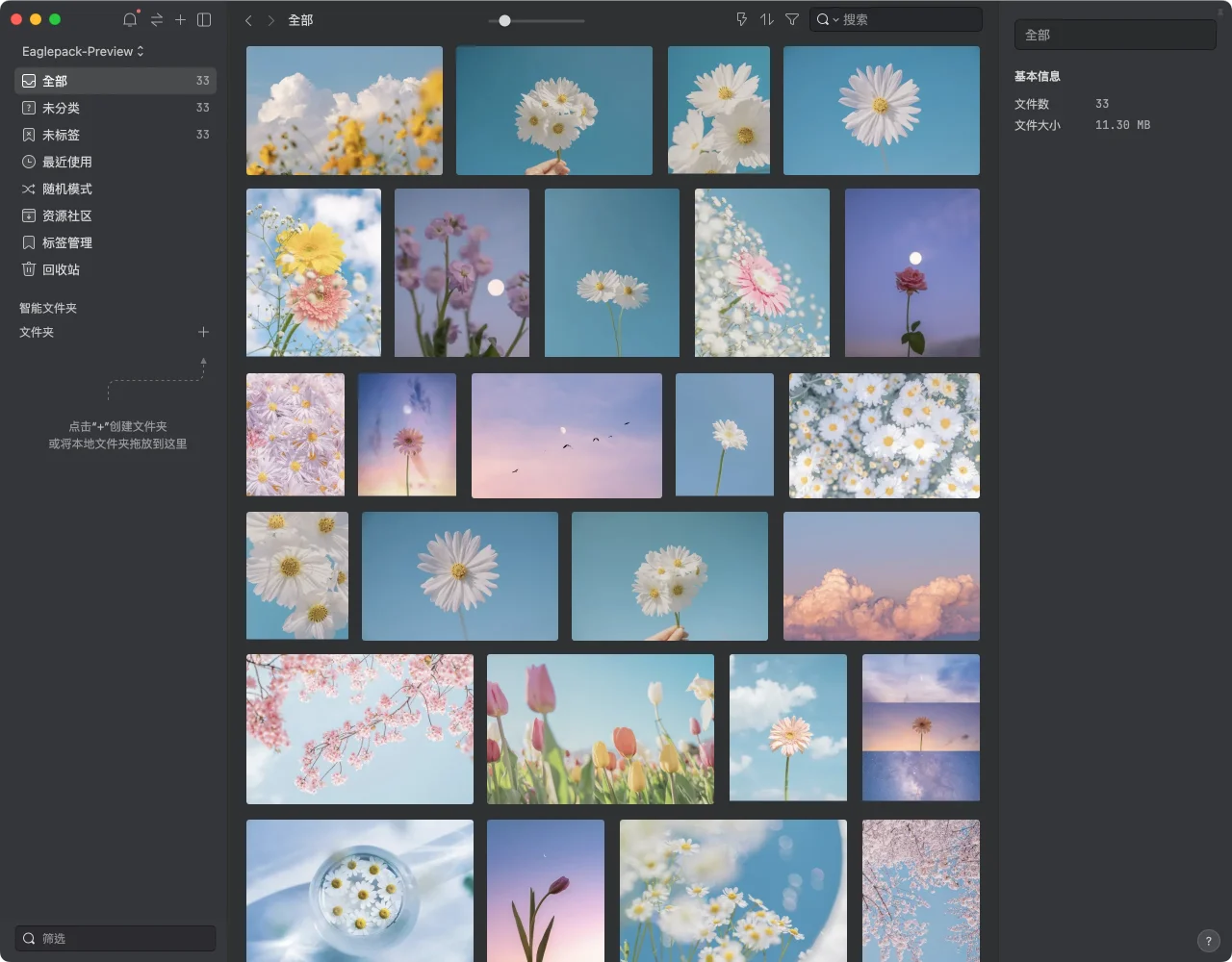Click the 11.30 MB file size value
Viewport: 1232px width, 962px height.
click(1122, 125)
